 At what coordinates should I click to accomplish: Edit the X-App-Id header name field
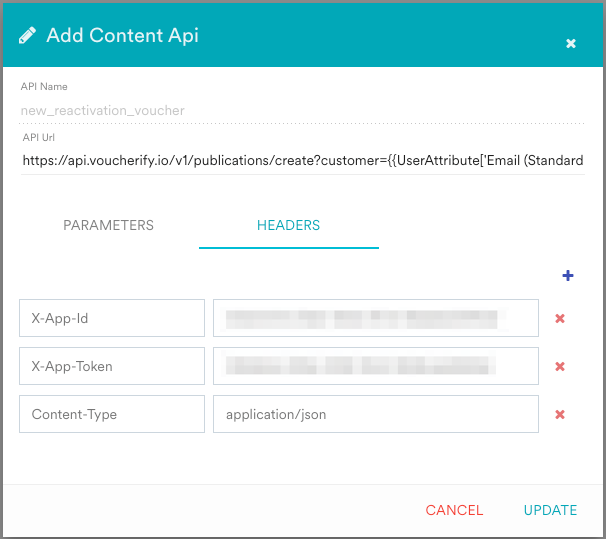(x=111, y=318)
